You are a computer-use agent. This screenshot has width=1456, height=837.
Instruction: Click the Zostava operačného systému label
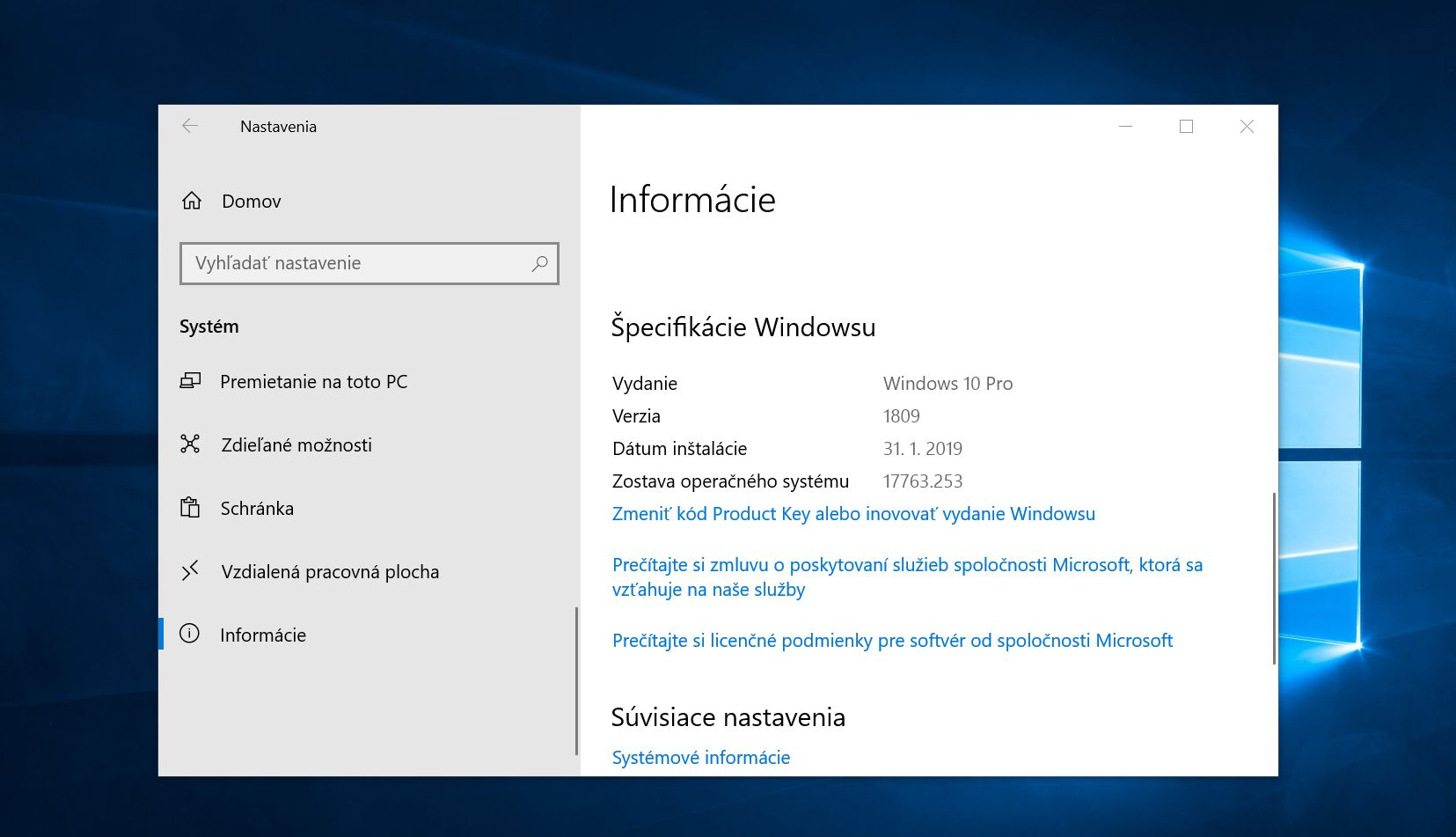[x=730, y=481]
